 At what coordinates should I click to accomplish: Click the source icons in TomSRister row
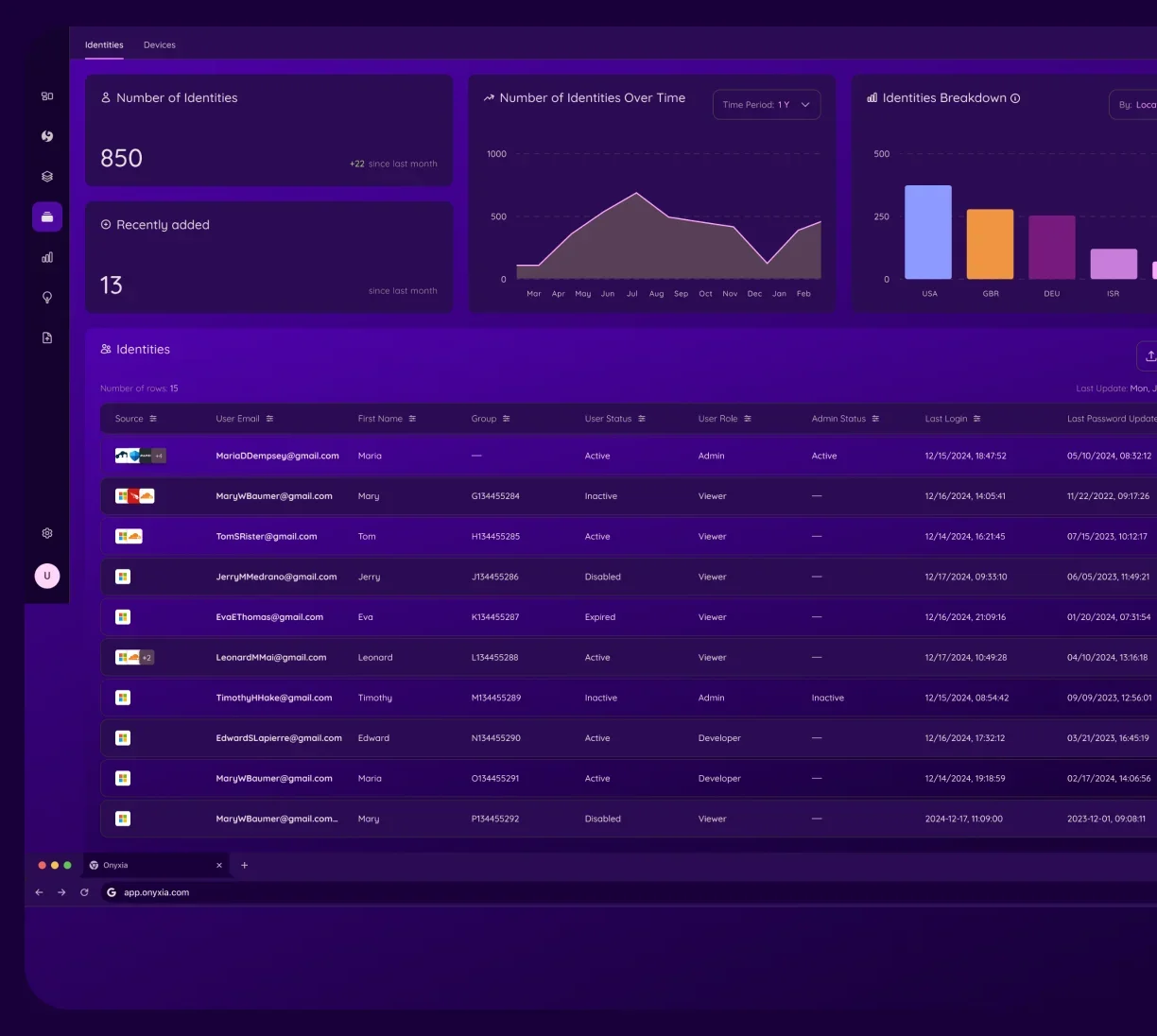[129, 537]
